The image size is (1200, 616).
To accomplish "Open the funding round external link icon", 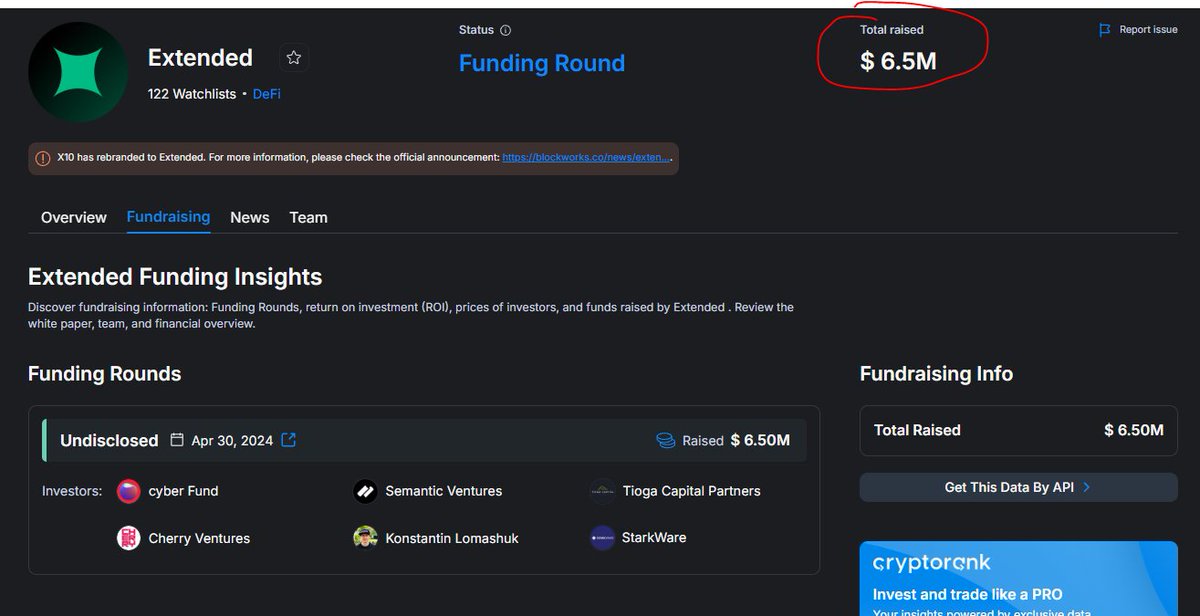I will 289,440.
